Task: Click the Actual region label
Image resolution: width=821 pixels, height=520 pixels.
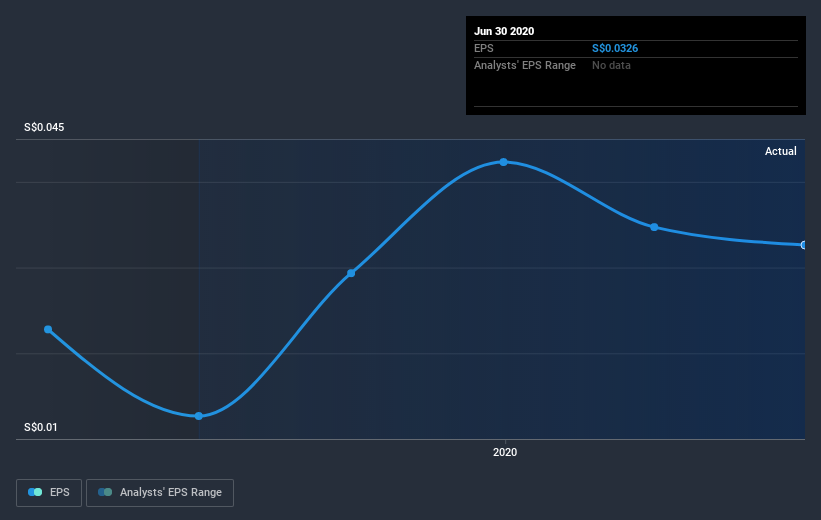Action: 781,151
